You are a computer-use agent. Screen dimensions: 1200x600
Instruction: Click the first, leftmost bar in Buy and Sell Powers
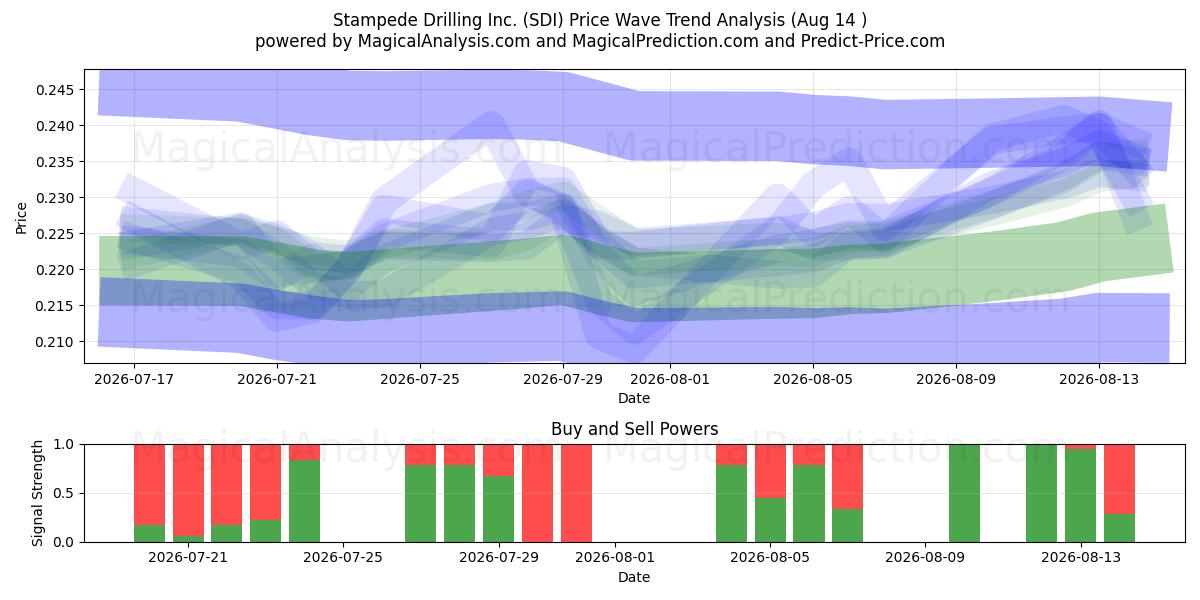pos(149,493)
